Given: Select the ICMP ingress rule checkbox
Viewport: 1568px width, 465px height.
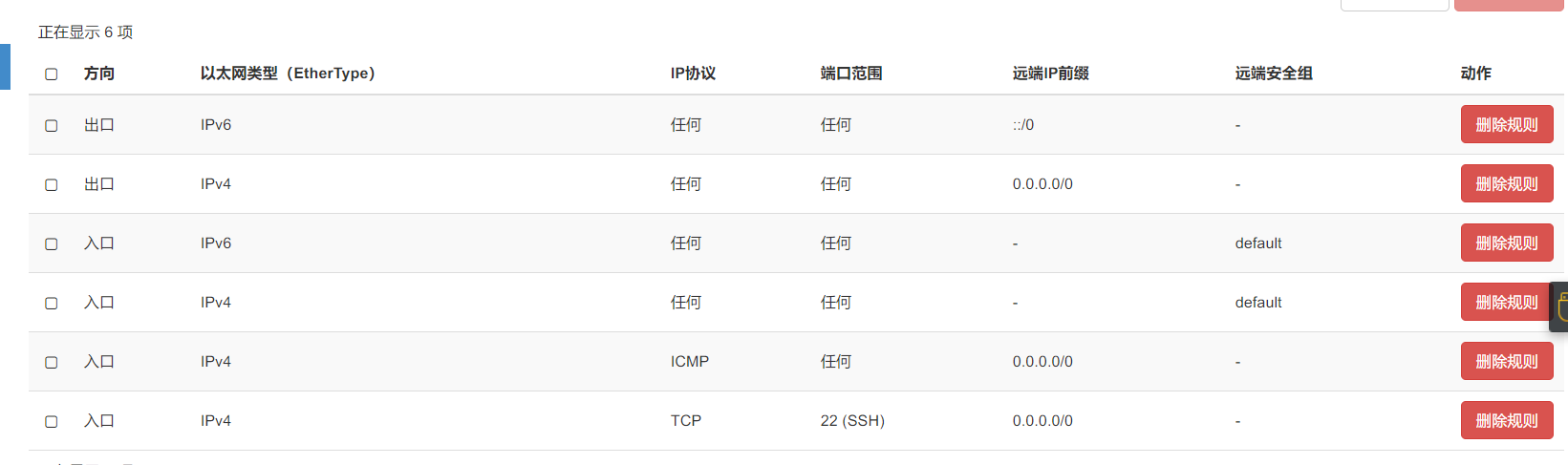Looking at the screenshot, I should 52,363.
